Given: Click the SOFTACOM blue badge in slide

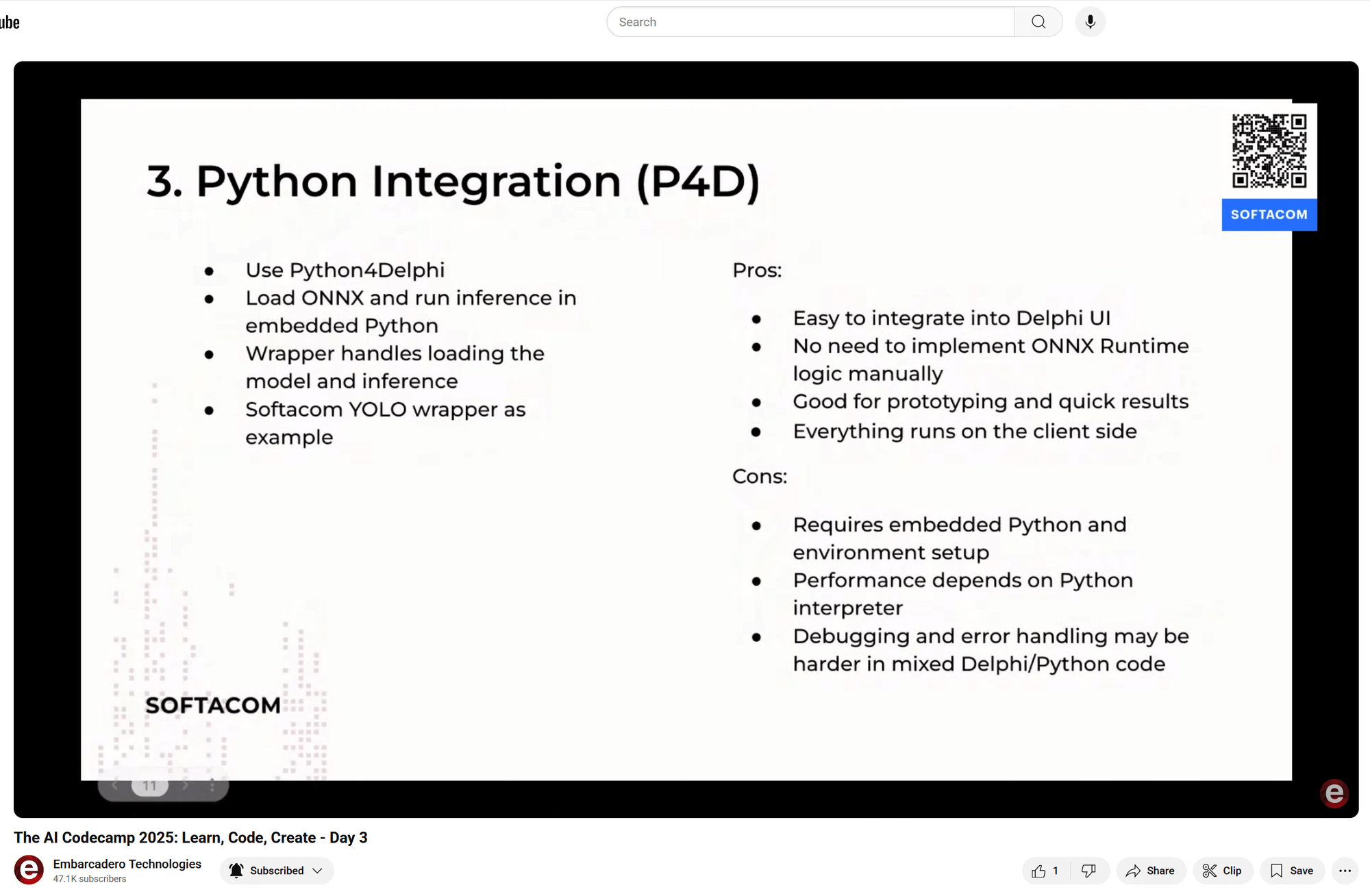Looking at the screenshot, I should tap(1269, 214).
